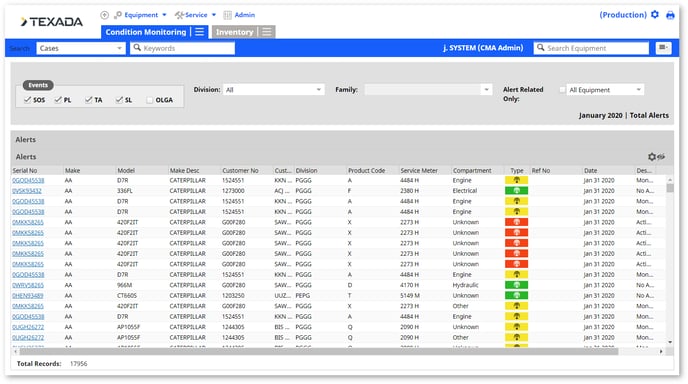Open the Admin menu
This screenshot has height=384, width=688.
pyautogui.click(x=244, y=15)
